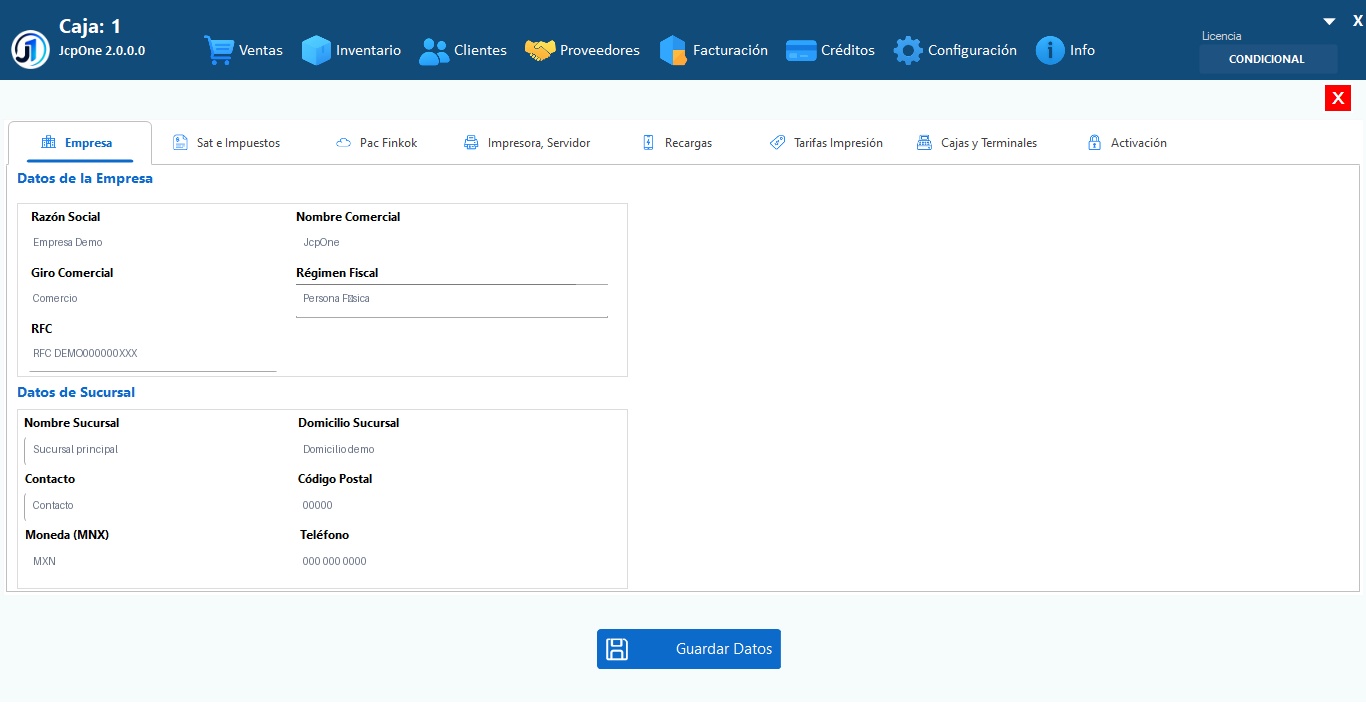
Task: Edit the Domicilio Sucursal field
Action: (x=452, y=450)
